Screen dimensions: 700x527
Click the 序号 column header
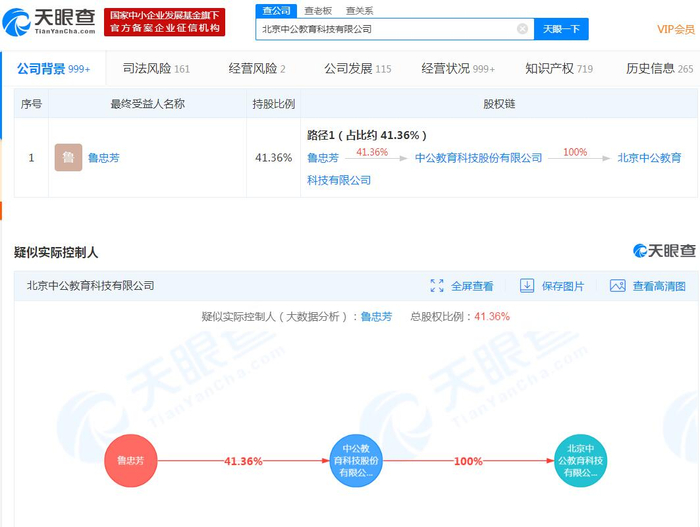[x=31, y=104]
